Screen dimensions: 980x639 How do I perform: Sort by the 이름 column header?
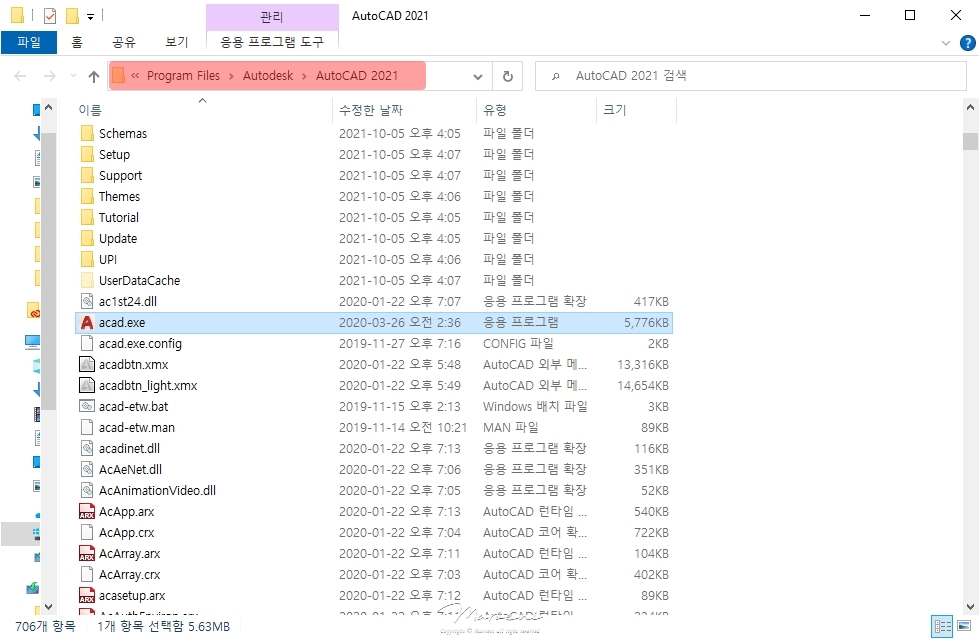click(x=89, y=110)
